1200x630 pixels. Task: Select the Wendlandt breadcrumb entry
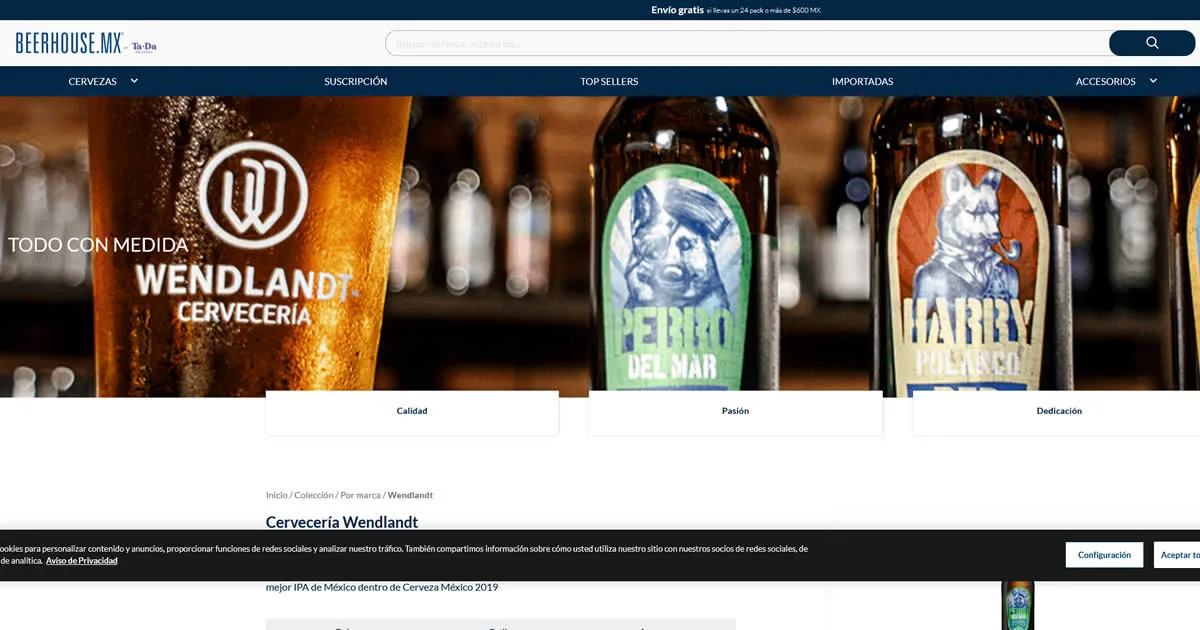click(410, 494)
